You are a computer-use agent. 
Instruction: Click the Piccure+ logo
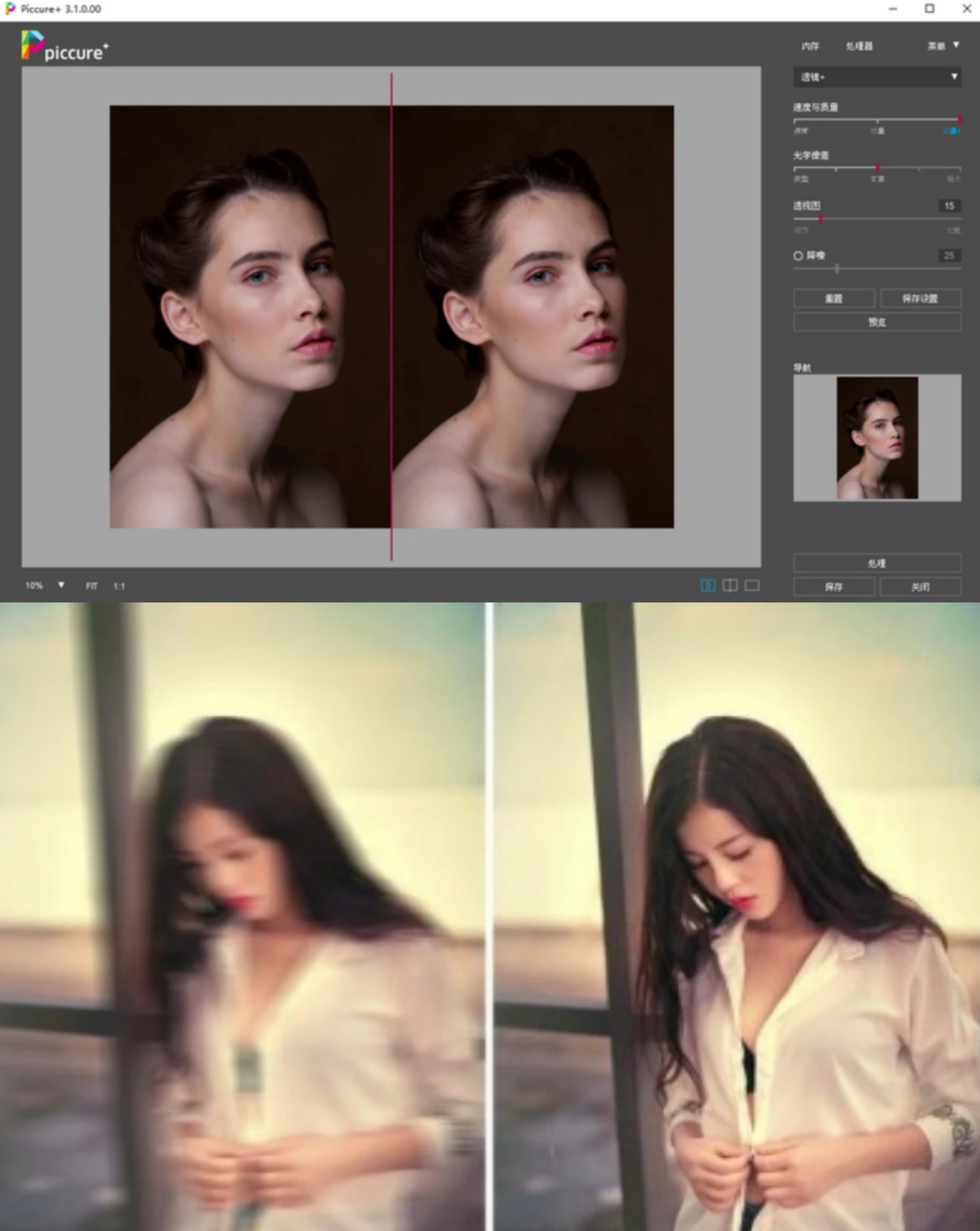point(64,46)
